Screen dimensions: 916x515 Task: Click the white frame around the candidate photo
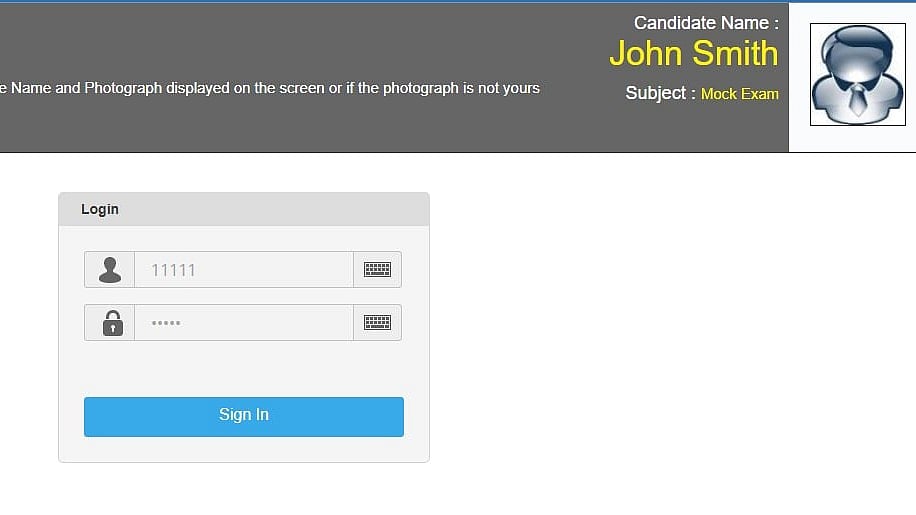click(800, 138)
